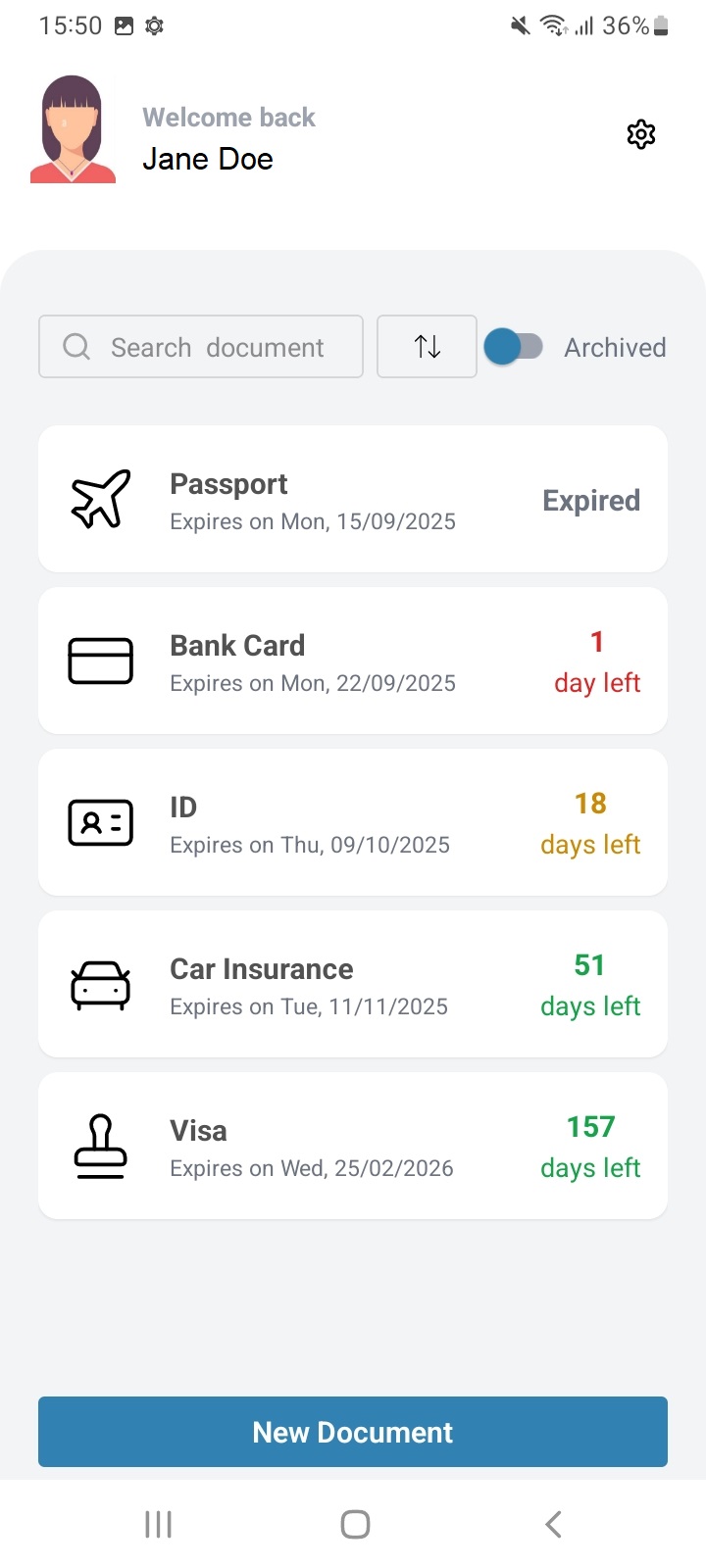This screenshot has height=1568, width=706.
Task: Tap the ID card icon
Action: point(100,822)
